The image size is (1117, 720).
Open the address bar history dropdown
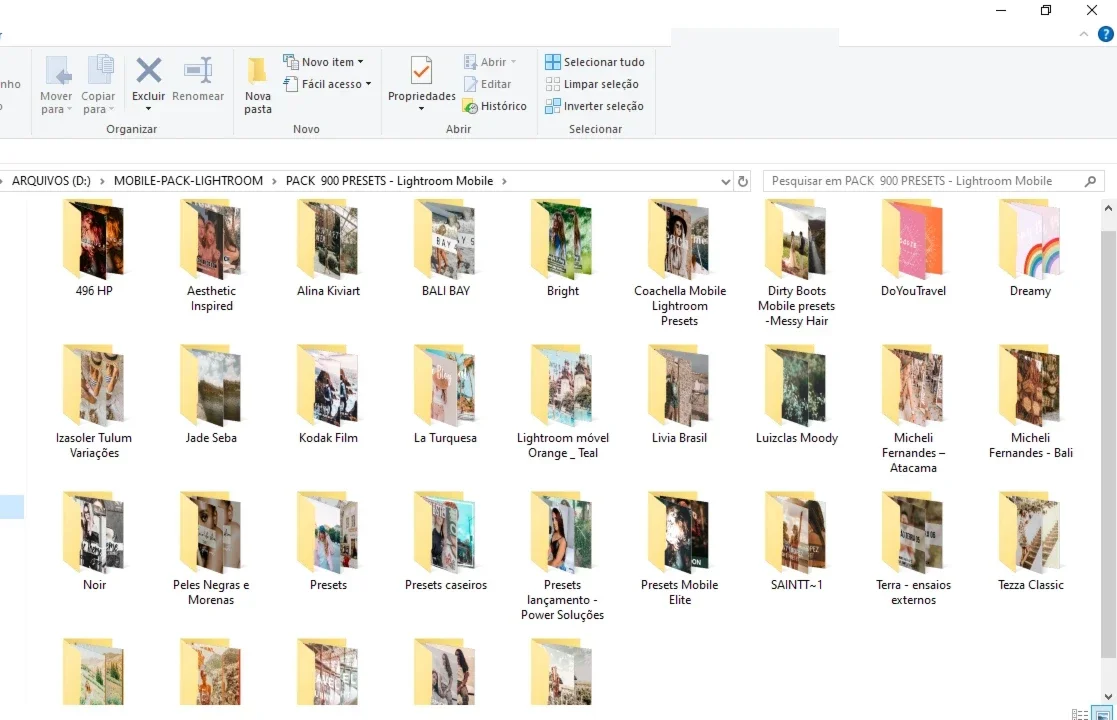[725, 182]
